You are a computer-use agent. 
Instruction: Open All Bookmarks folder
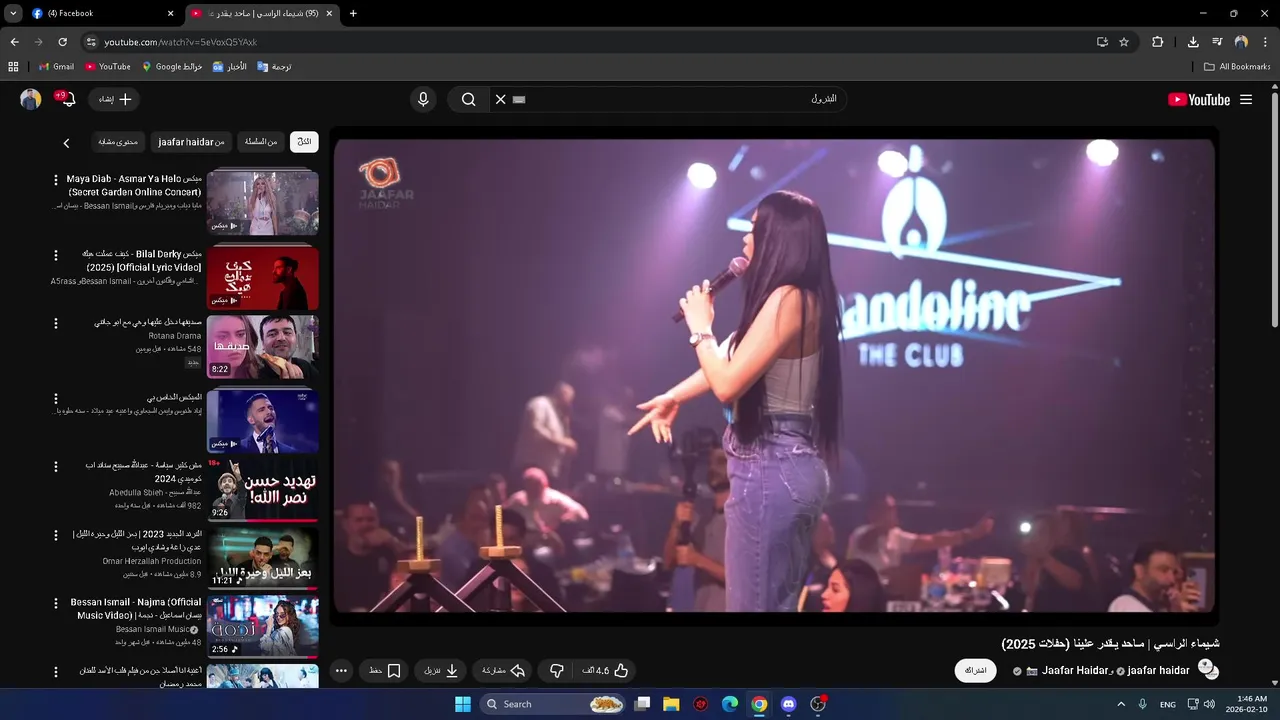(1237, 66)
